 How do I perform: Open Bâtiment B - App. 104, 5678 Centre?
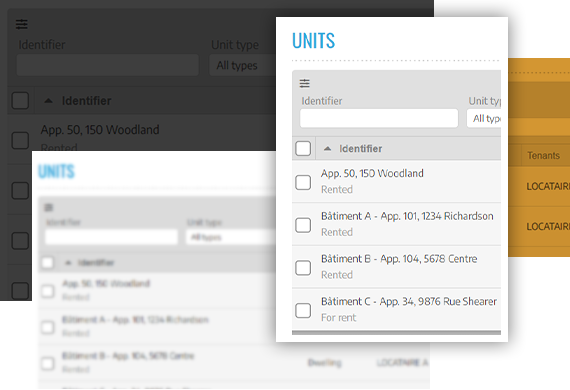[x=399, y=259]
